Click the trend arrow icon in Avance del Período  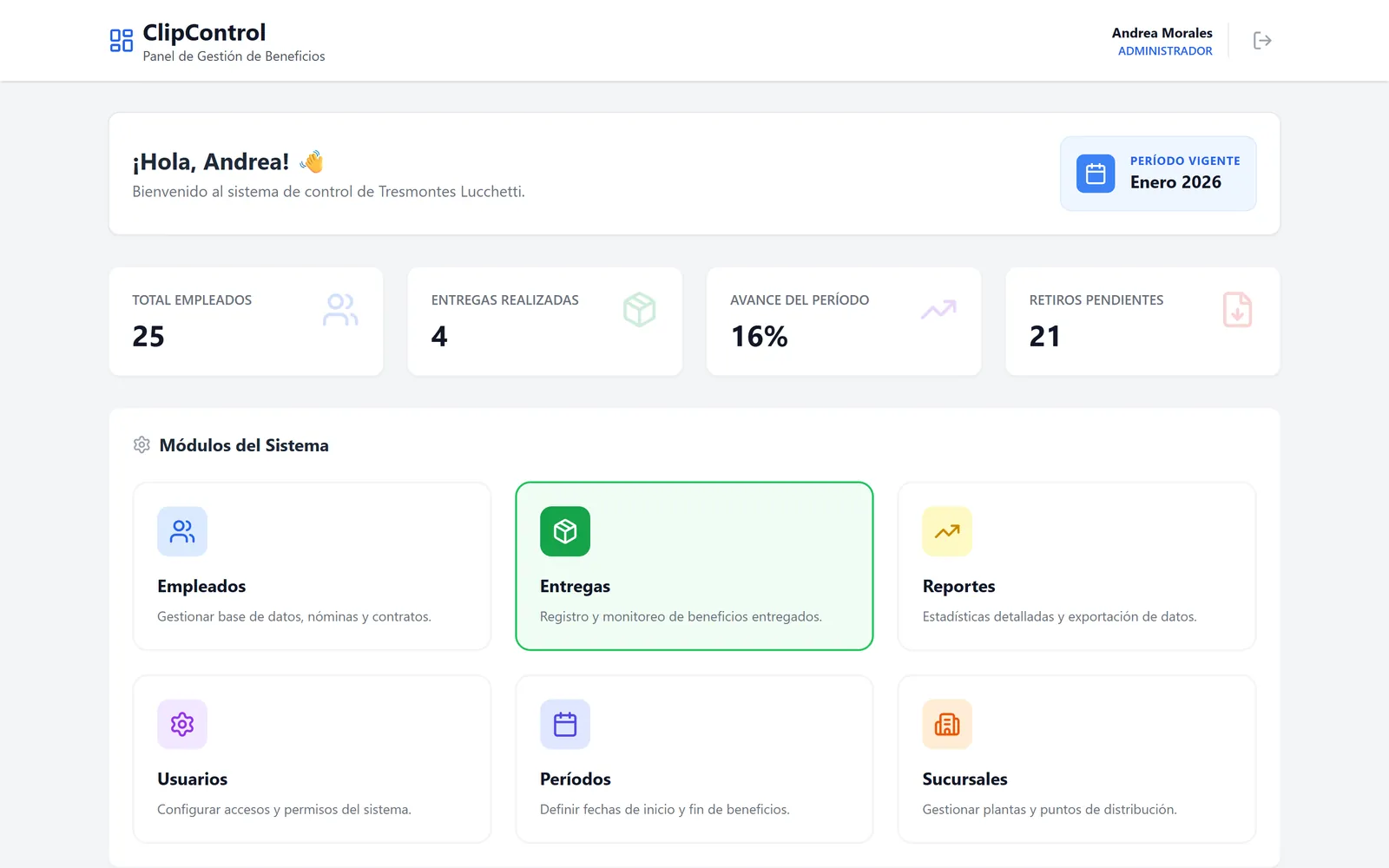point(938,309)
